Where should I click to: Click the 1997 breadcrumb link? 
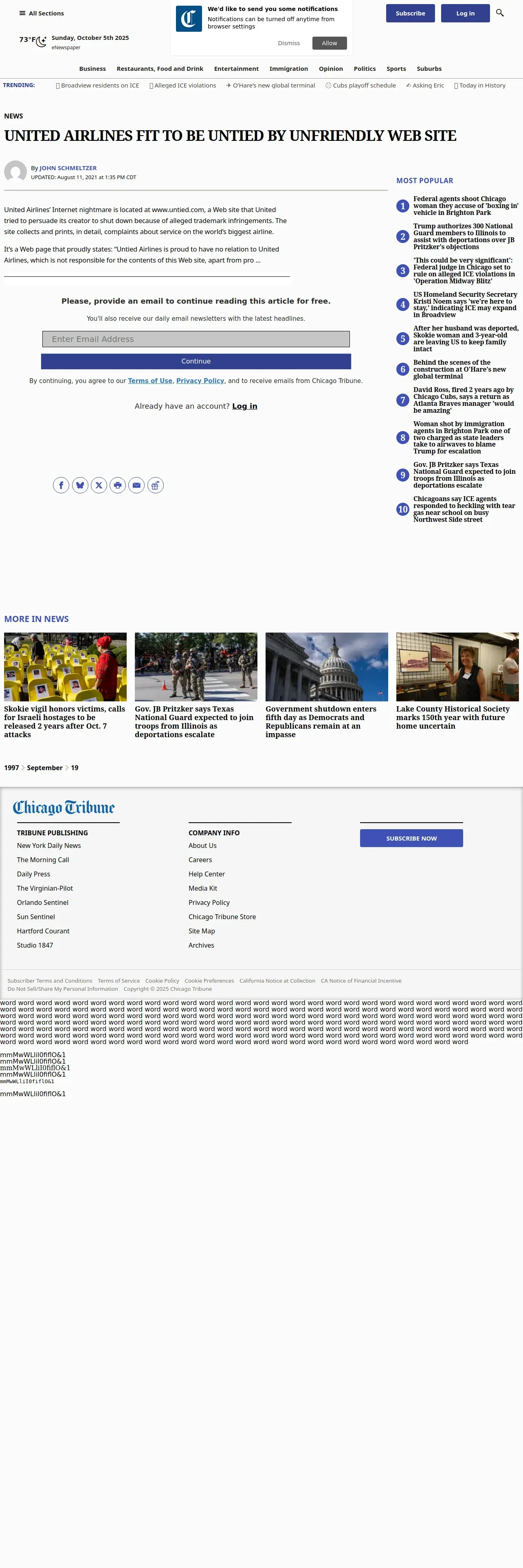pyautogui.click(x=11, y=768)
